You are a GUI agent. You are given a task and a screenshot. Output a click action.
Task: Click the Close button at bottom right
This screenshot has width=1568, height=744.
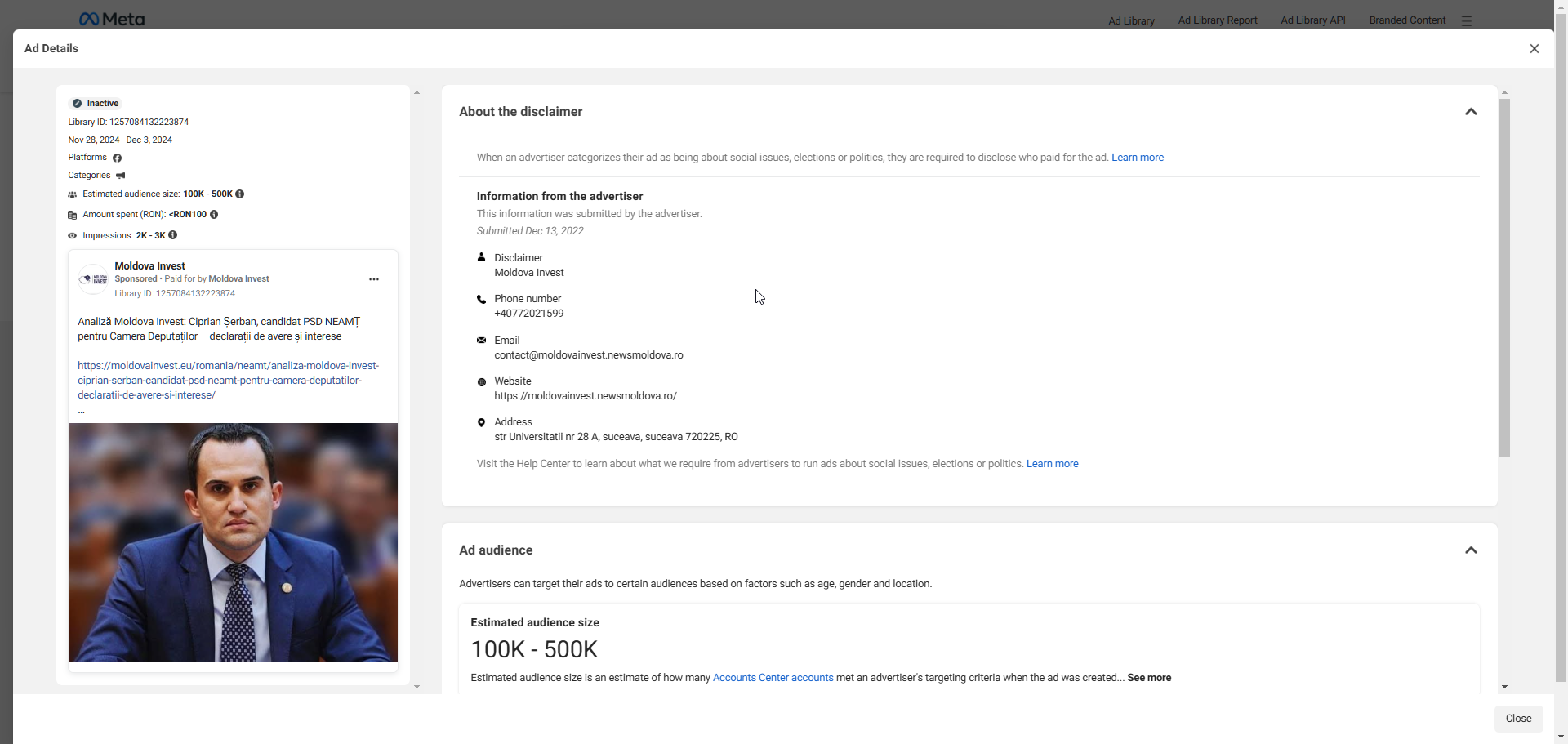click(1518, 719)
